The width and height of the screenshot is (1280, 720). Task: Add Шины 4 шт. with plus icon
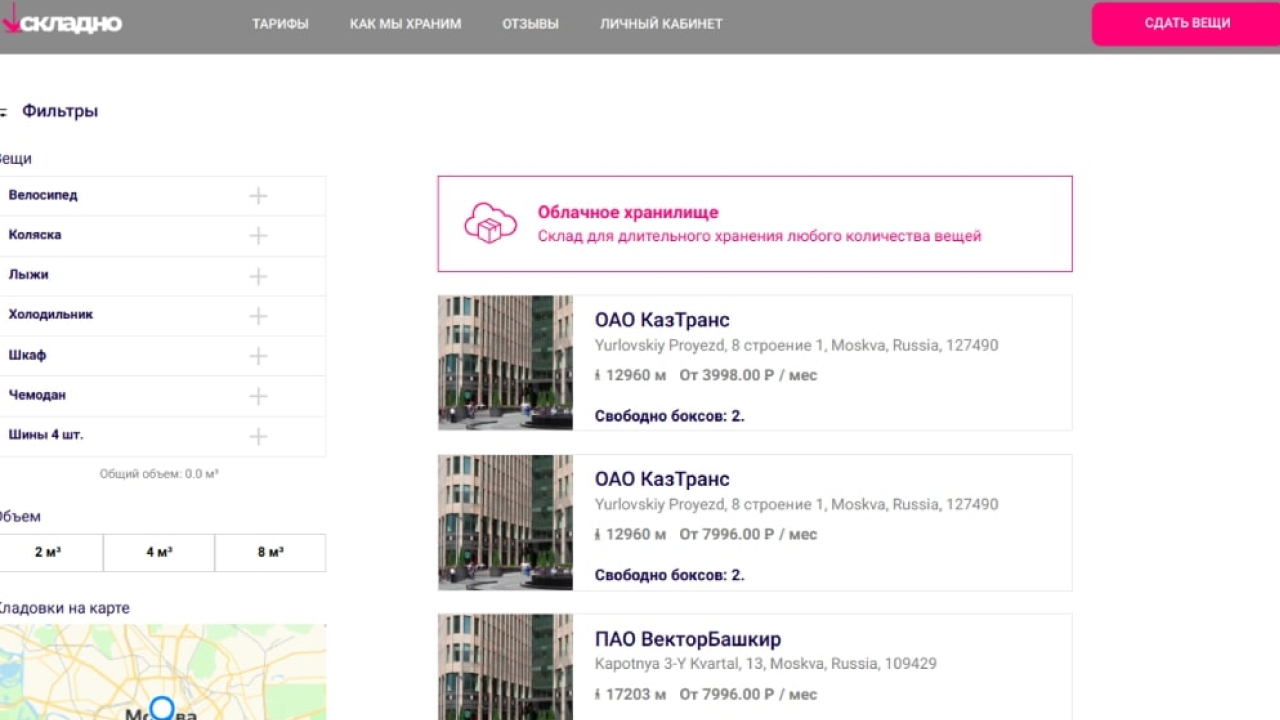point(258,436)
